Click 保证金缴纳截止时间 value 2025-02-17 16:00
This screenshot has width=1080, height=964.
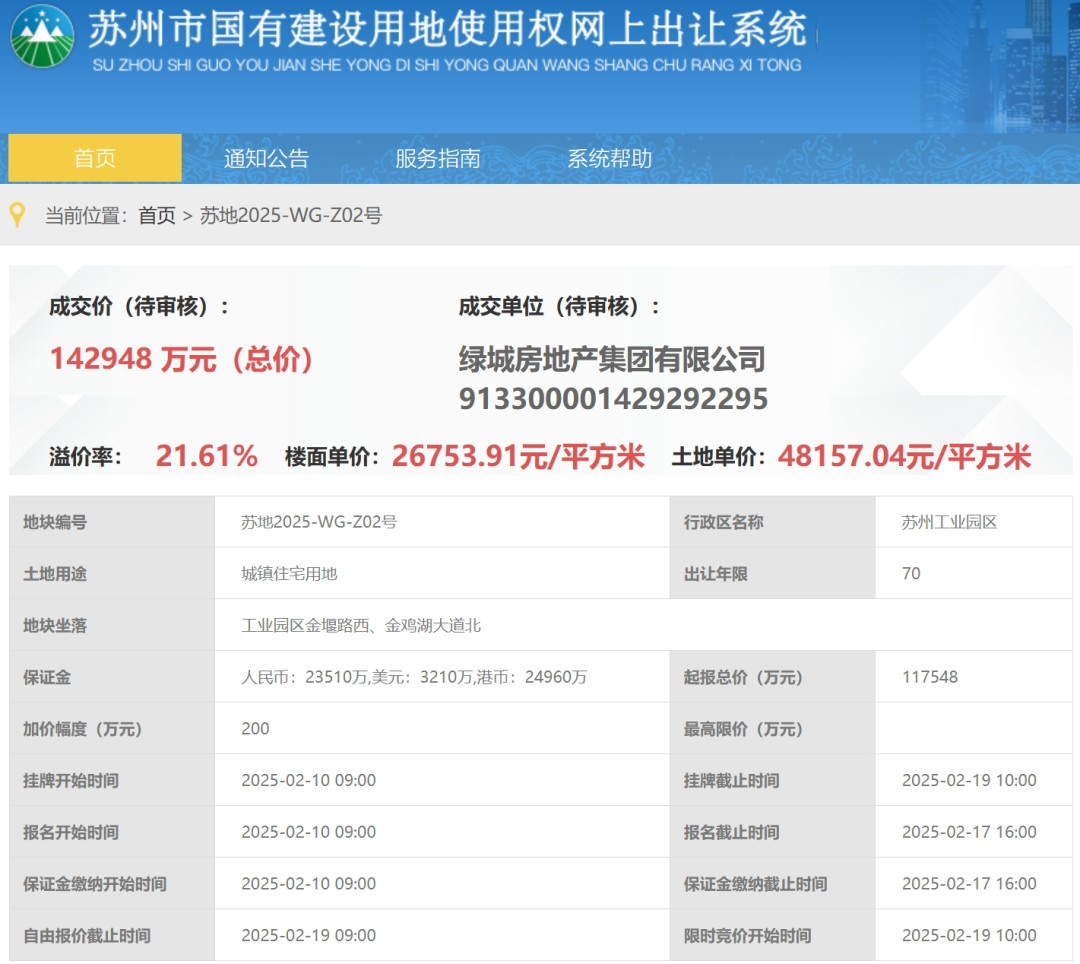pos(969,883)
